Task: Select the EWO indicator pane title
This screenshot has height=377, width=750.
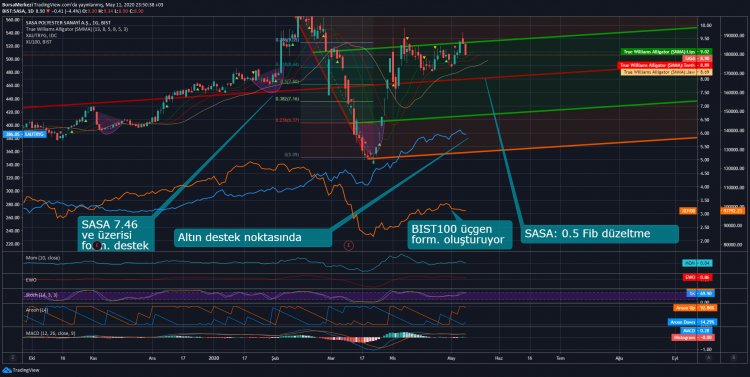Action: click(31, 280)
